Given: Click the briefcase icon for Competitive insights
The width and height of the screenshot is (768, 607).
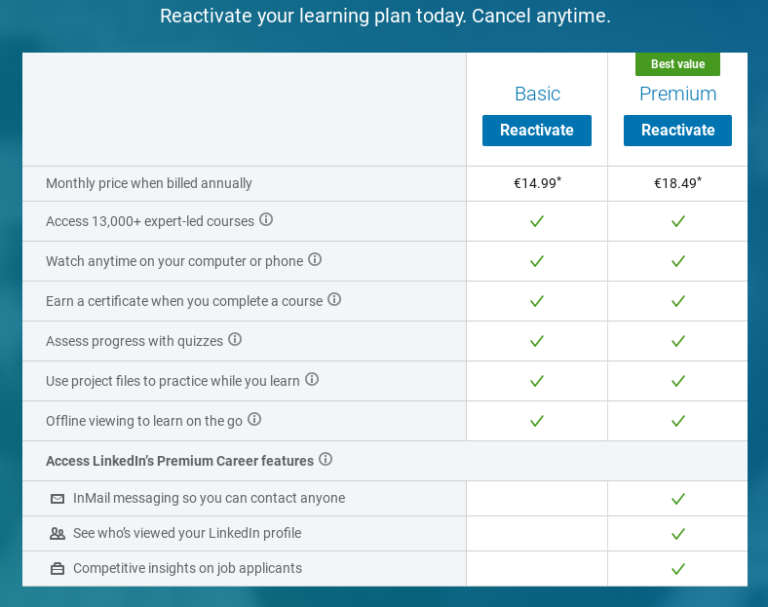Looking at the screenshot, I should click(x=57, y=569).
